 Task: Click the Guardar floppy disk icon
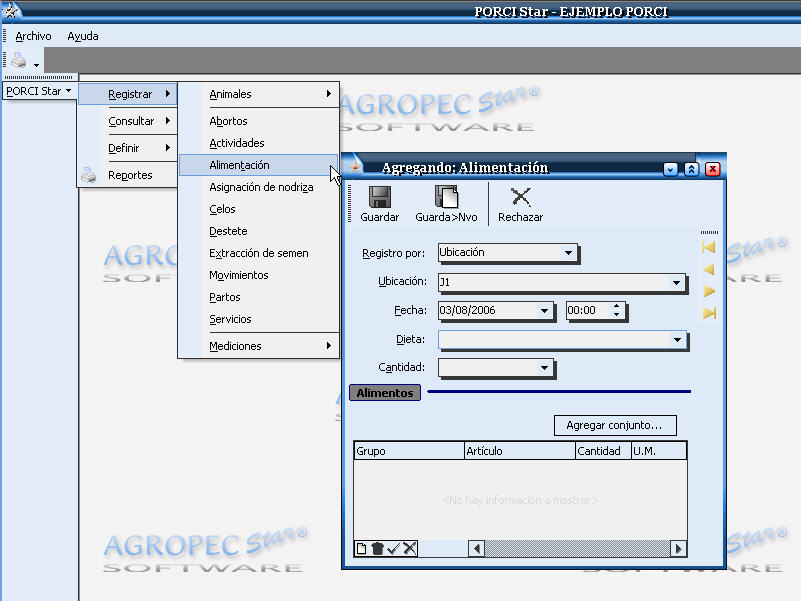pos(380,197)
